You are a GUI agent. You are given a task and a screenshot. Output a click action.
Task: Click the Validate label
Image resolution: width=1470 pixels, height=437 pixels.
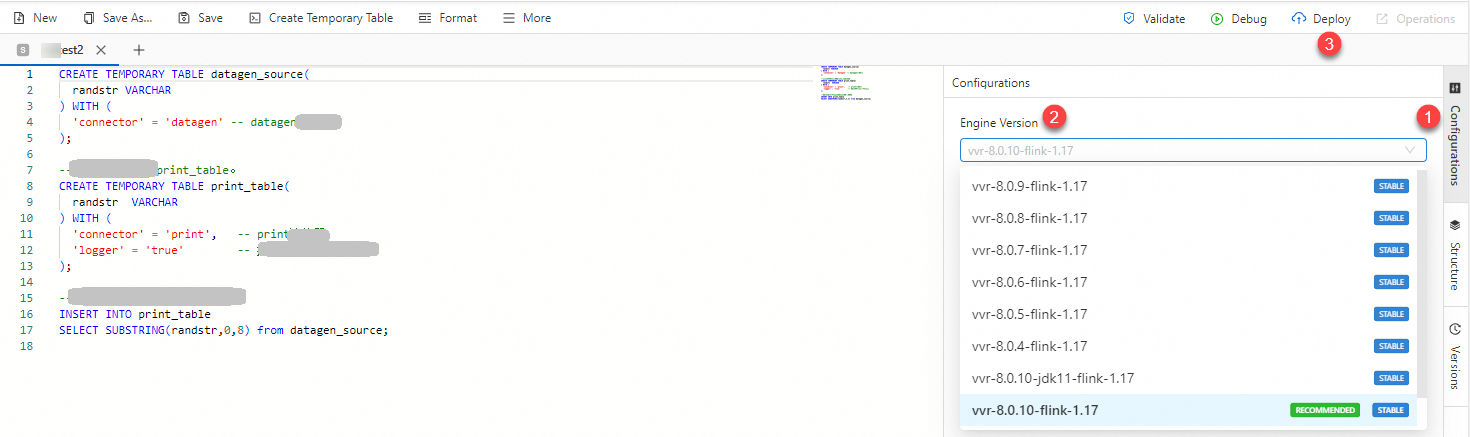point(1164,19)
